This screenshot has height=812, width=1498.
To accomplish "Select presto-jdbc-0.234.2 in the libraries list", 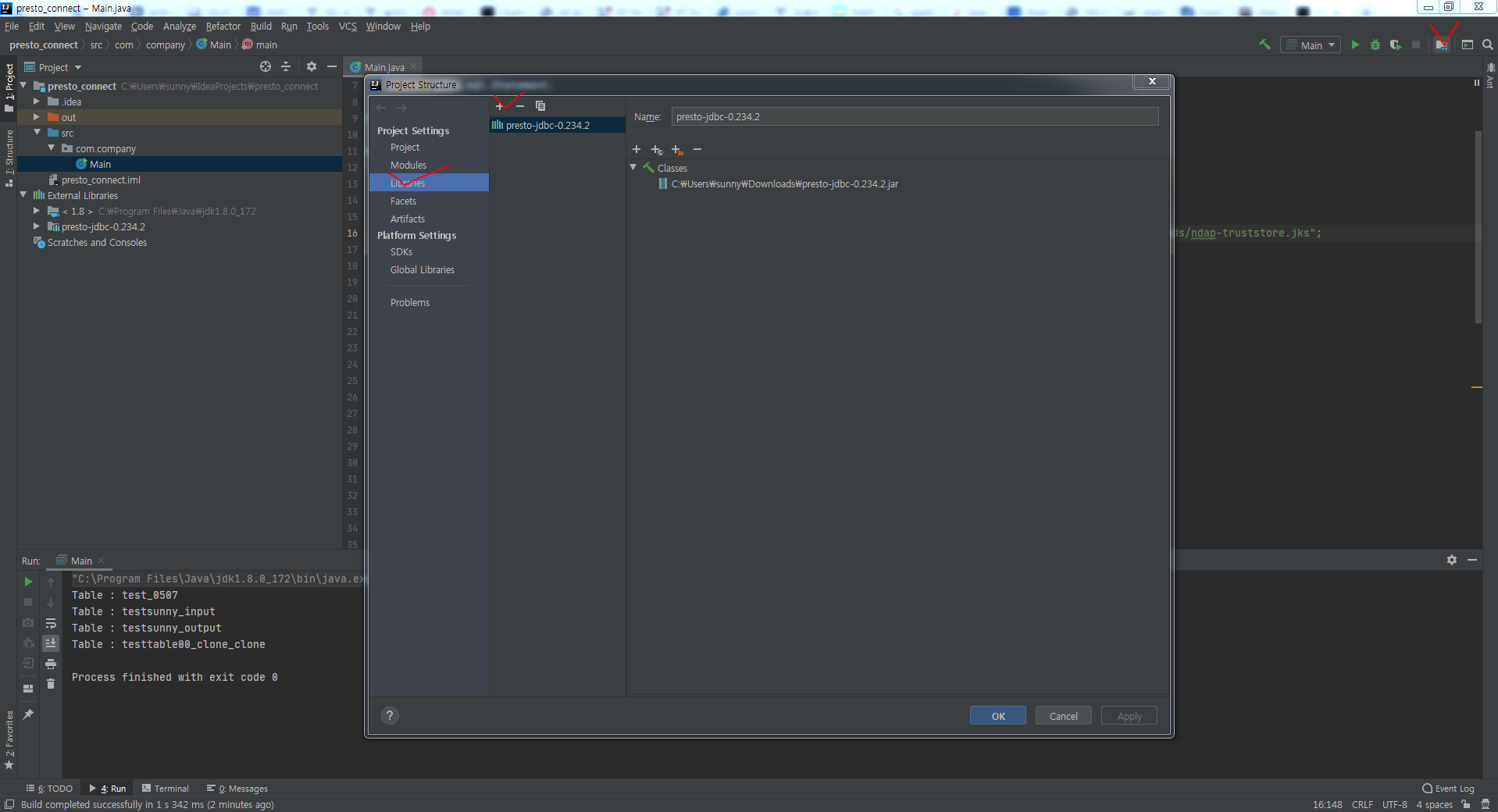I will (558, 125).
